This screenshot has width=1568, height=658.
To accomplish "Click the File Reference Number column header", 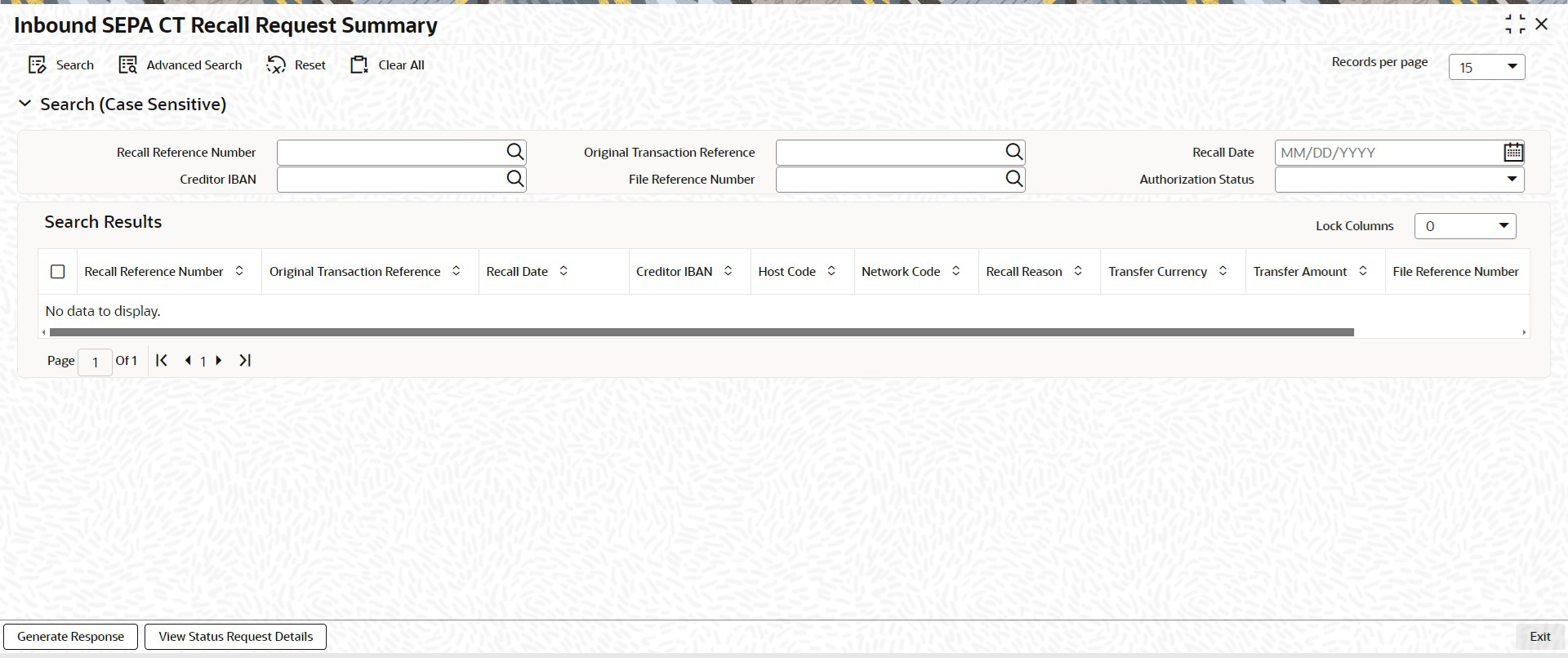I will [1455, 271].
